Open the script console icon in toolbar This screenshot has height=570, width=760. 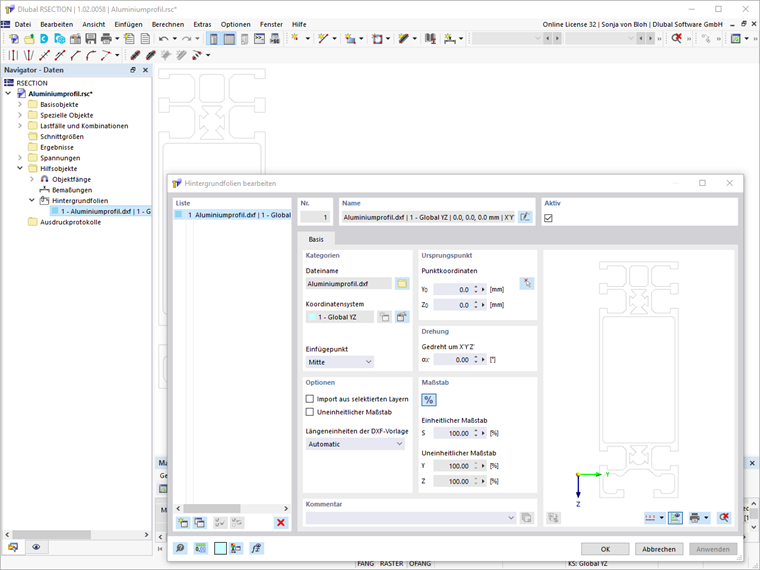[x=259, y=39]
